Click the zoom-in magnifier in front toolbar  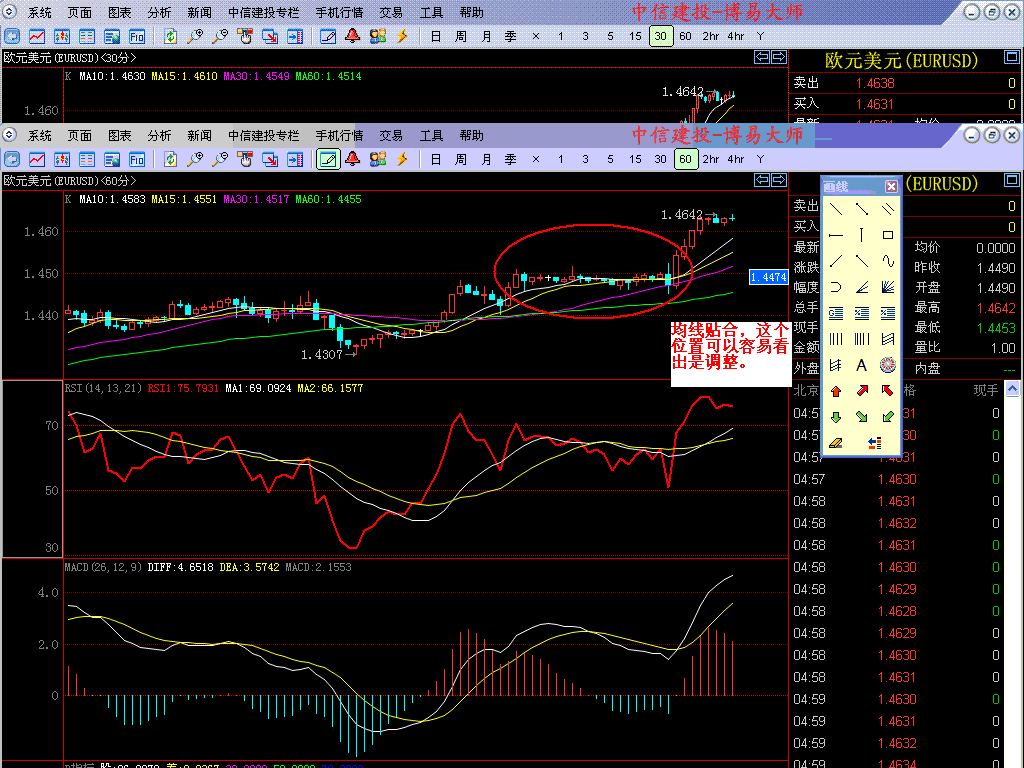[x=195, y=159]
